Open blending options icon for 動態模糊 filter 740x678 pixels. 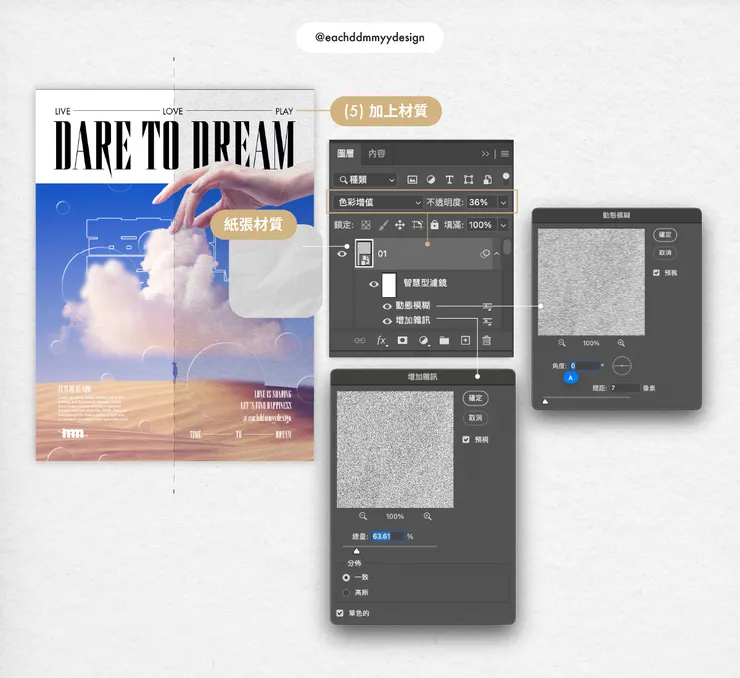(x=488, y=307)
